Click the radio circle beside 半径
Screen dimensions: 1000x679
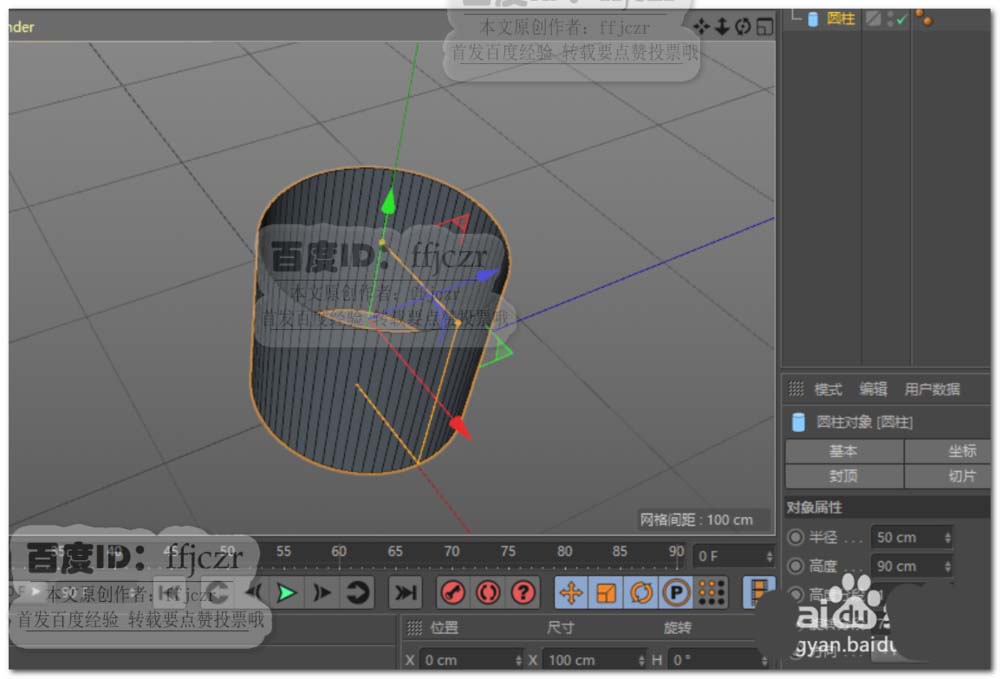click(x=796, y=537)
